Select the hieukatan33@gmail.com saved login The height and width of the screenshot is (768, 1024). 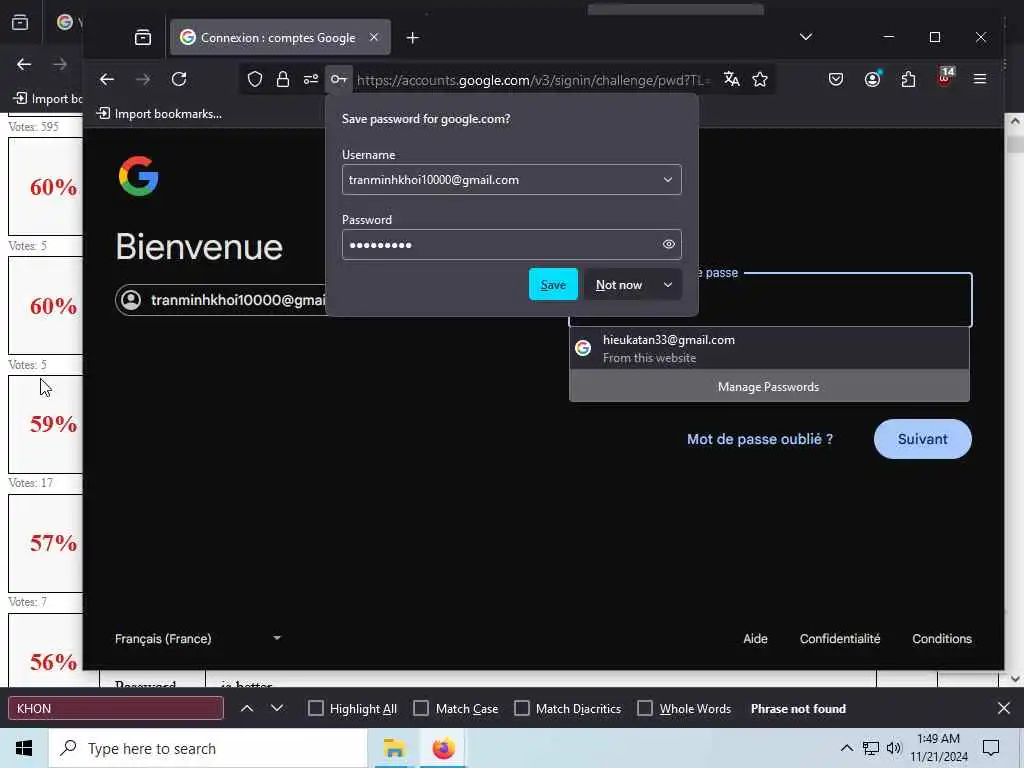[x=769, y=348]
